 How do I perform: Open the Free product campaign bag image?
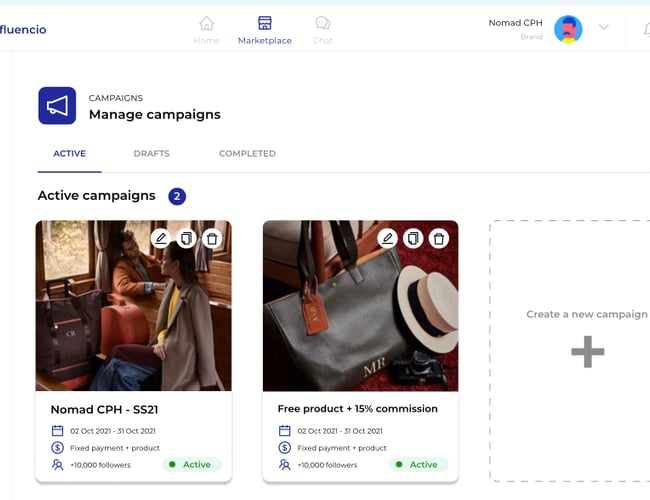tap(361, 306)
